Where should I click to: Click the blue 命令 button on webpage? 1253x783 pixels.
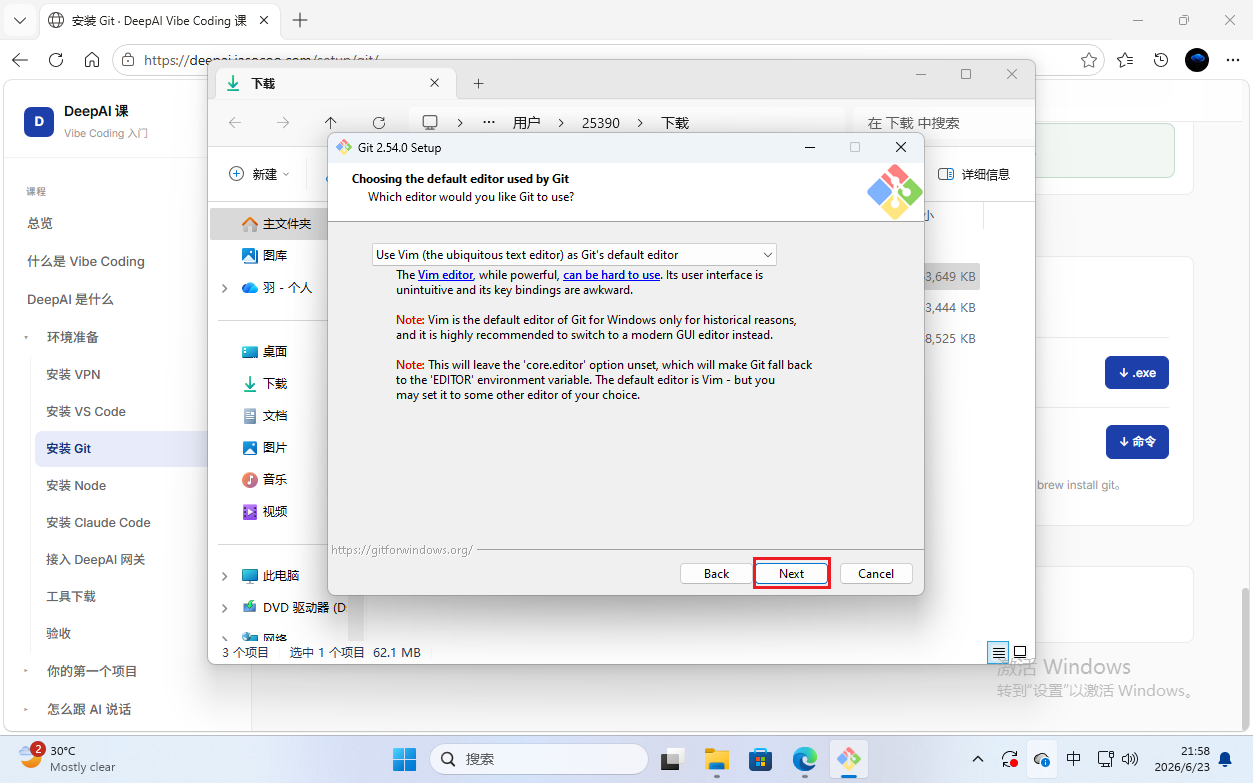pos(1137,442)
